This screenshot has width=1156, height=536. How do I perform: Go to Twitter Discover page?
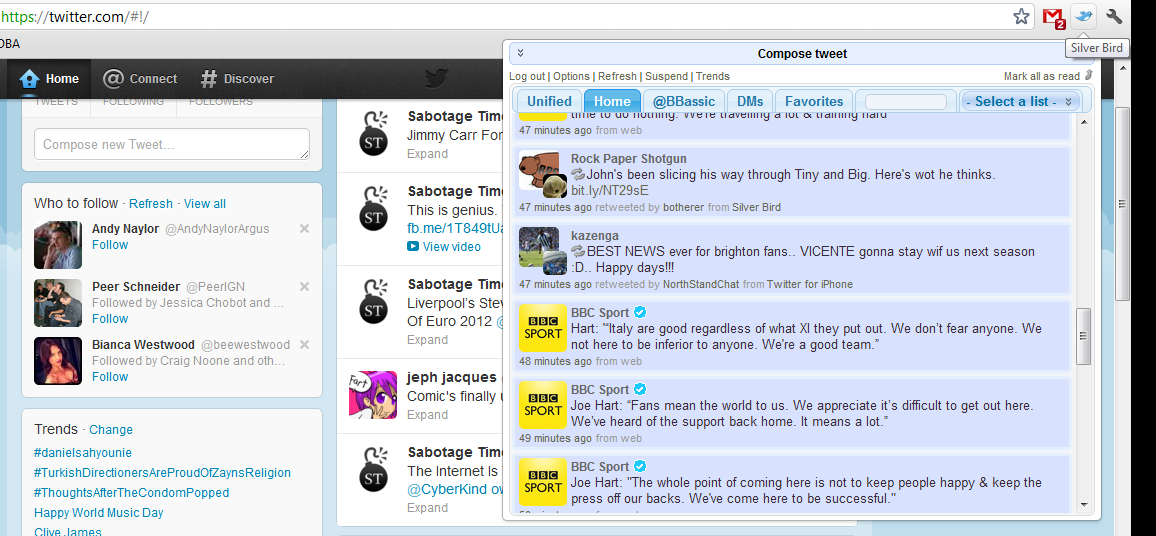tap(237, 78)
